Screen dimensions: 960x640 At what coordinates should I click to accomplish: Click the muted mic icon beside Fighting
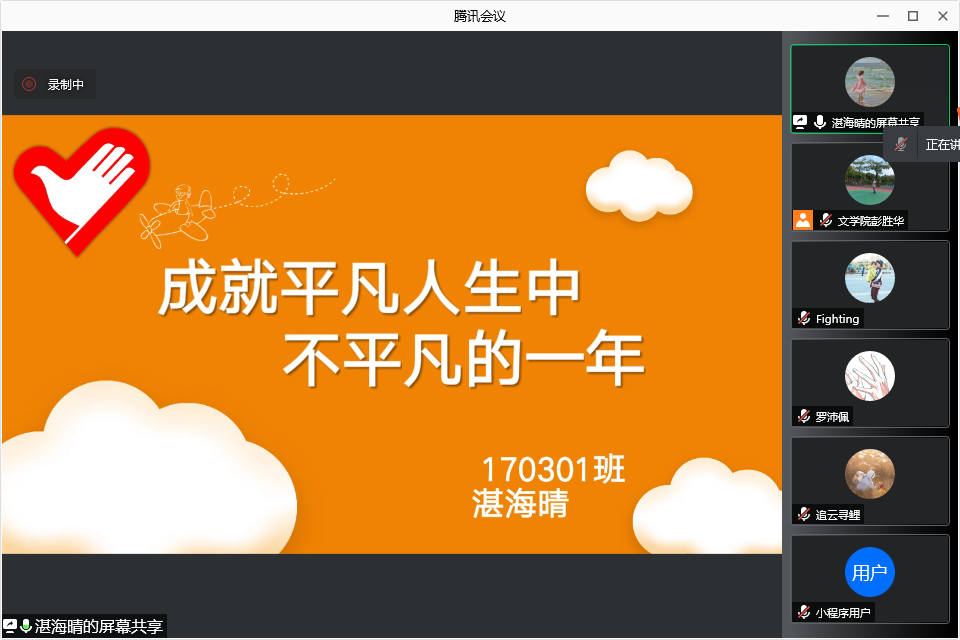(x=802, y=318)
